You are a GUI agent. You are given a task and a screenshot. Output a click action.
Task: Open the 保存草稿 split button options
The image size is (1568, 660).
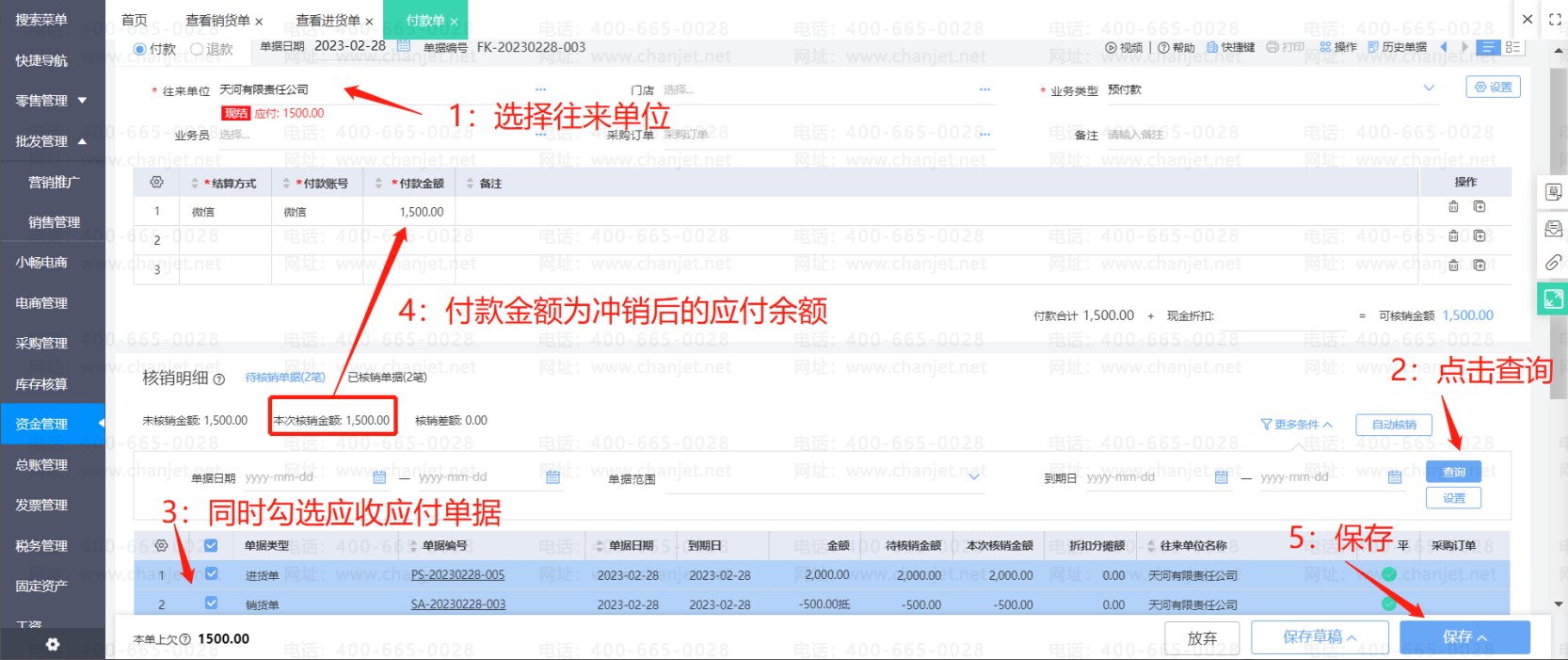1352,638
